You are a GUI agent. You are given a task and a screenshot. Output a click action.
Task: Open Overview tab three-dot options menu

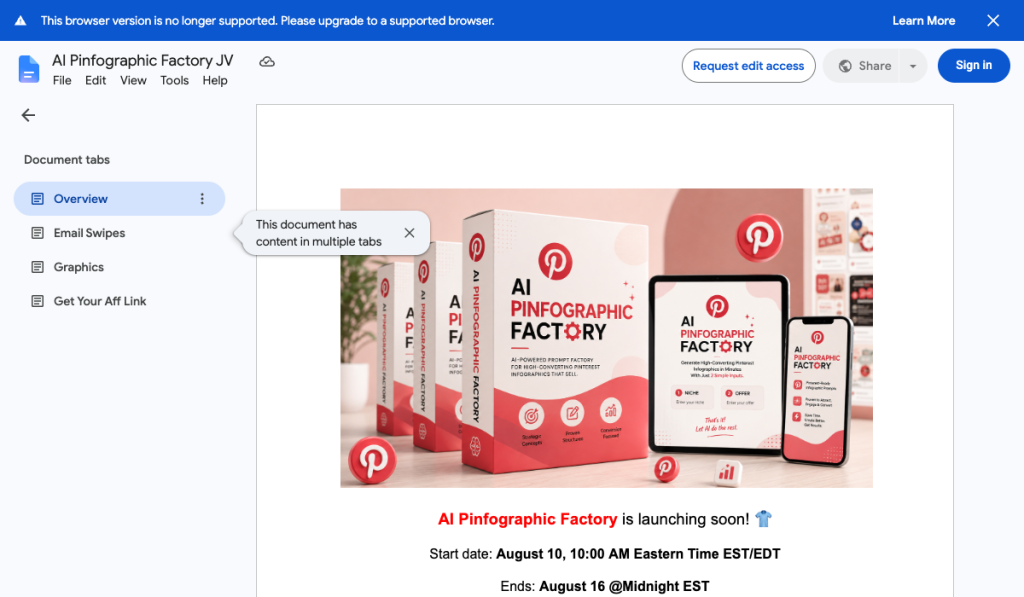click(x=202, y=199)
